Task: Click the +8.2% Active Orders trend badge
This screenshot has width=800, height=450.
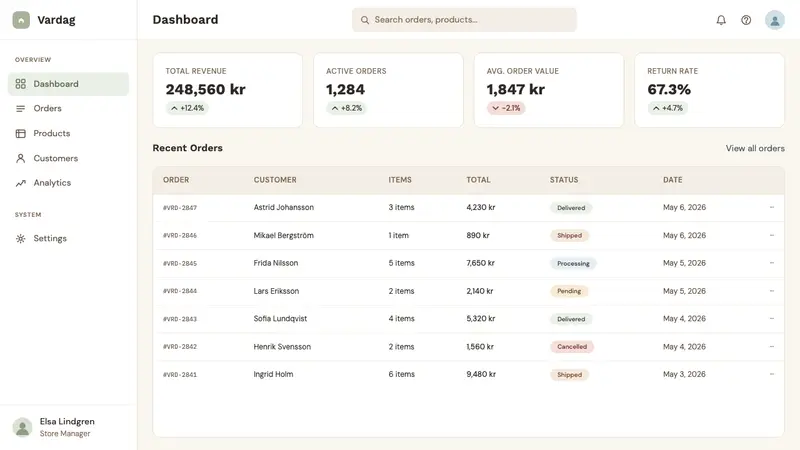Action: click(x=346, y=108)
